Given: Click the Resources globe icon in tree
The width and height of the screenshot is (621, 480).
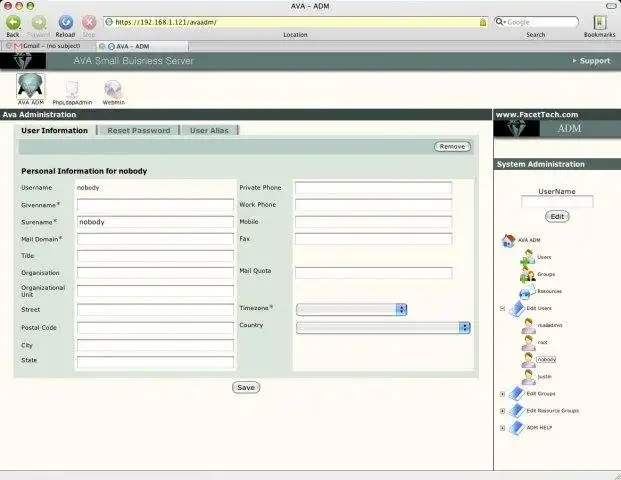Looking at the screenshot, I should point(526,292).
